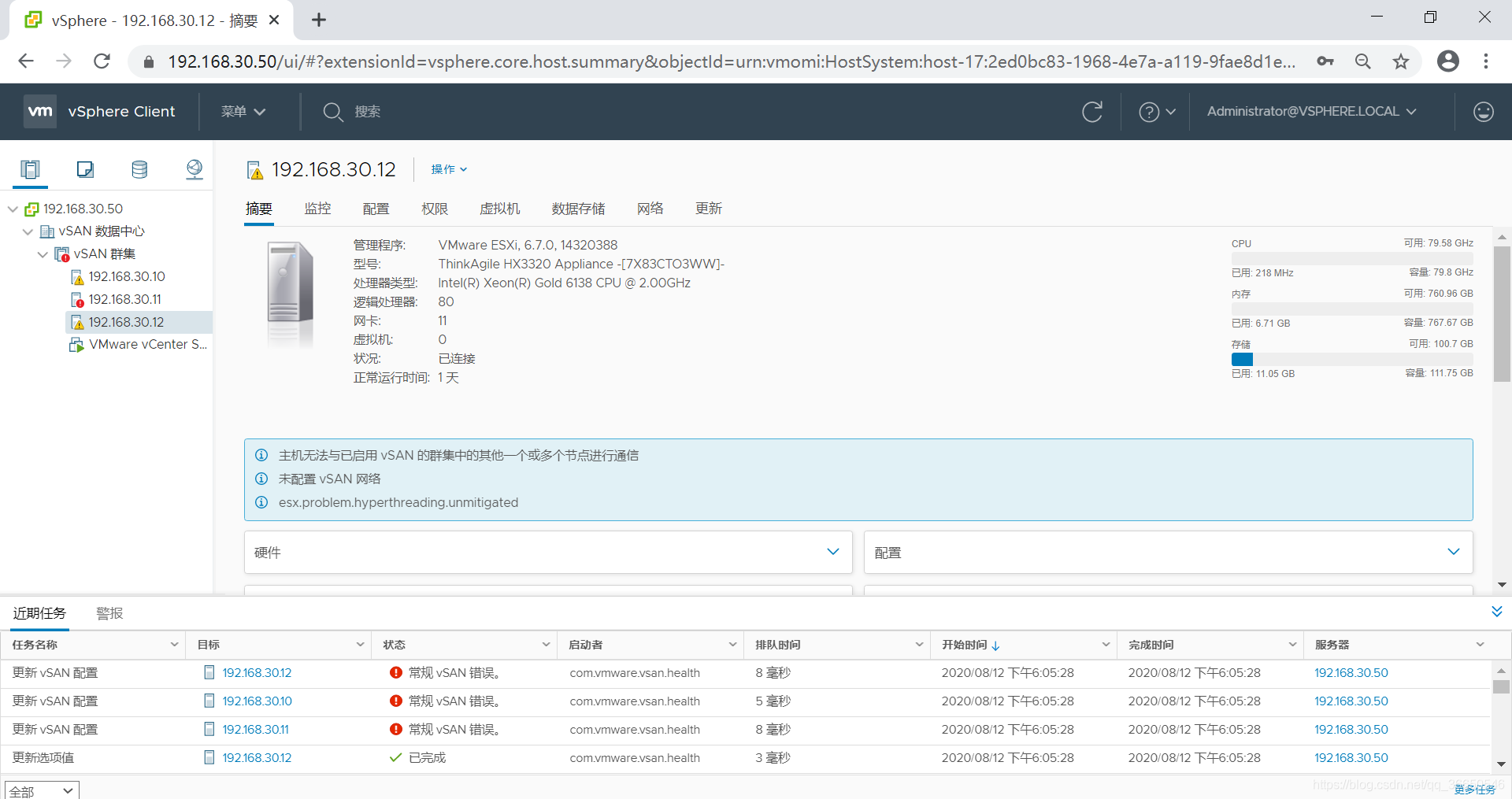
Task: Bookmark this page with the star icon
Action: [x=1401, y=61]
